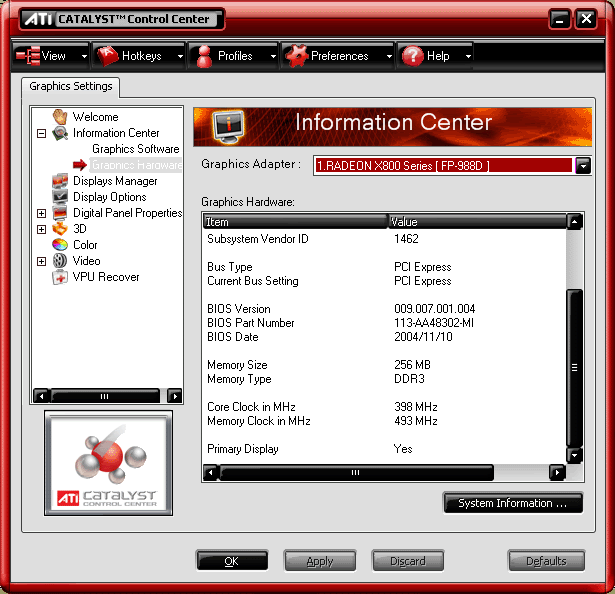This screenshot has height=594, width=615.
Task: Click the Catalyst Control Center logo thumbnail
Action: (108, 463)
